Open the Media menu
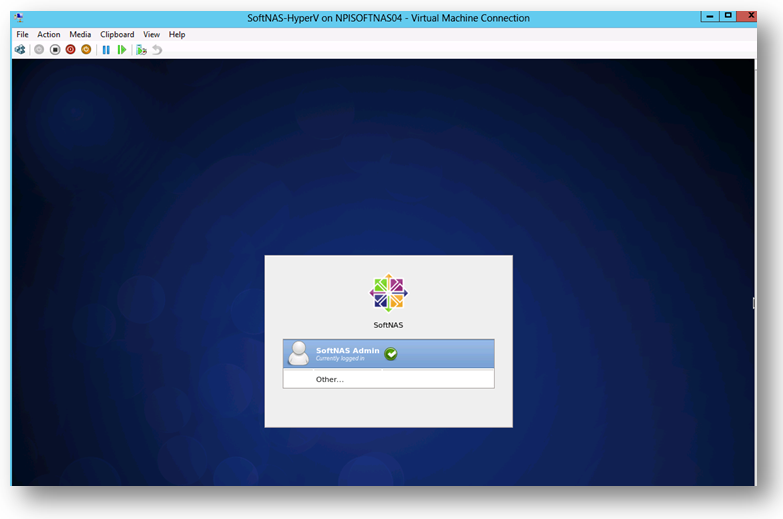The width and height of the screenshot is (783, 519). click(80, 34)
